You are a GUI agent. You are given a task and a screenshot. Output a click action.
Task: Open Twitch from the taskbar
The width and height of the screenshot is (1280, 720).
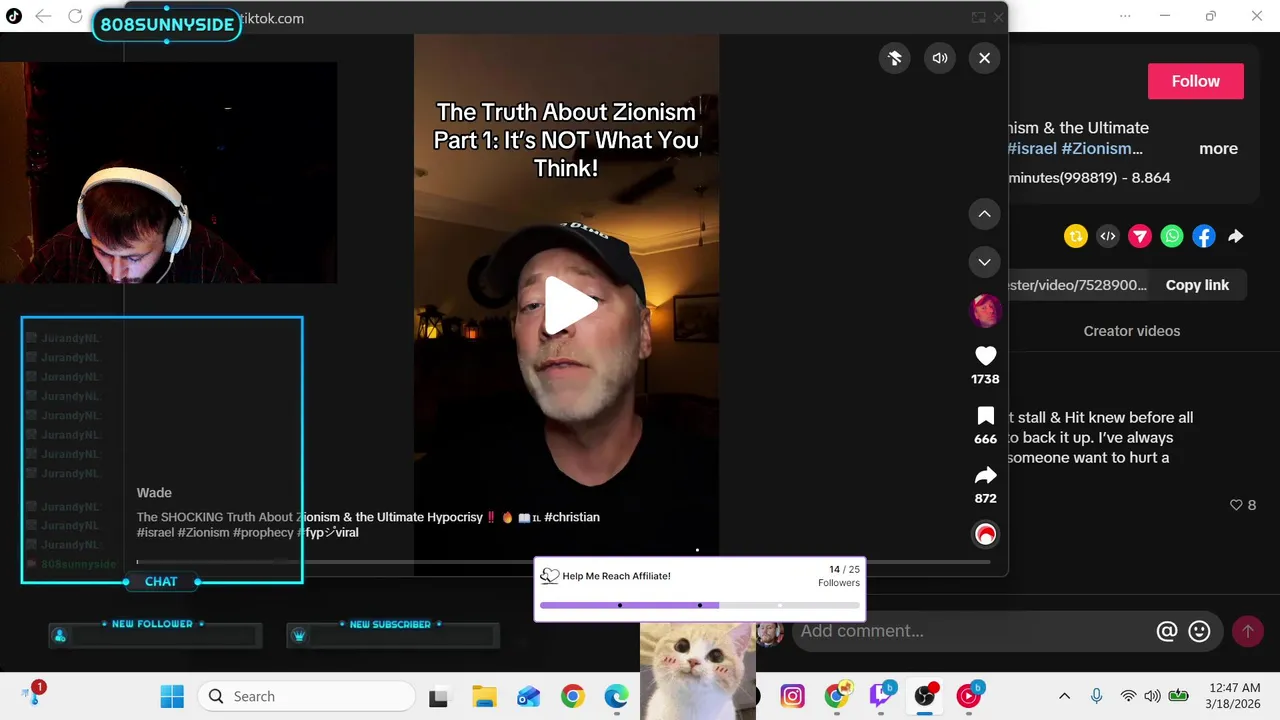(882, 696)
